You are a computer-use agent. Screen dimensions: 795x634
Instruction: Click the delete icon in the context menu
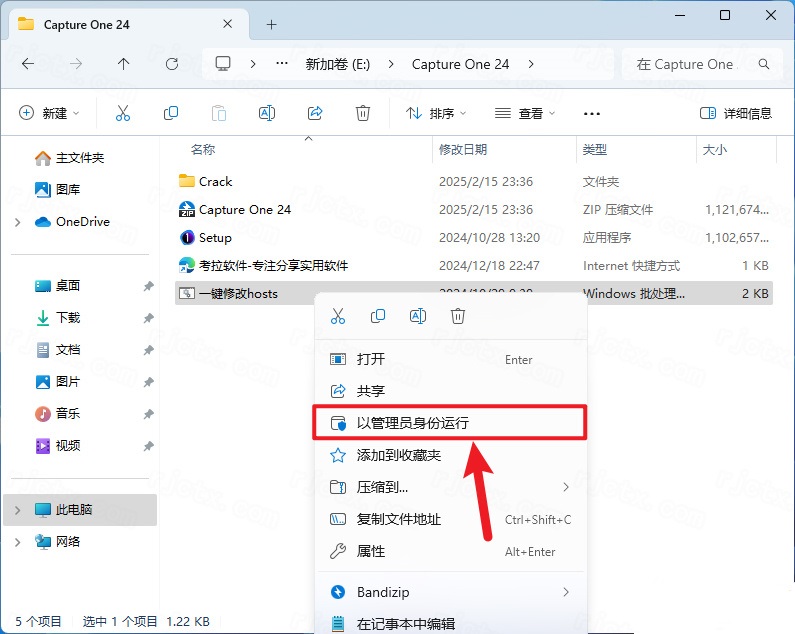tap(458, 316)
